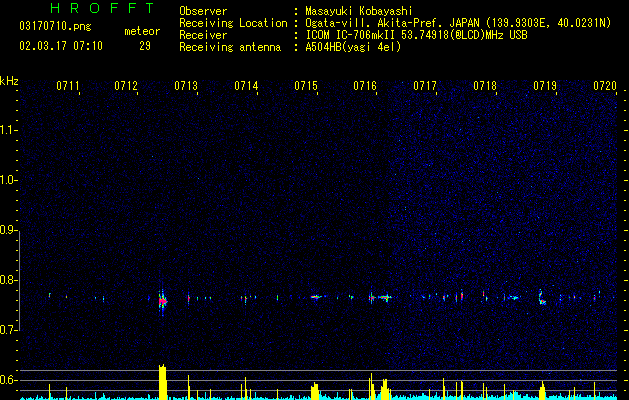The image size is (629, 400).
Task: Click the kHz axis unit label
Action: pos(9,81)
